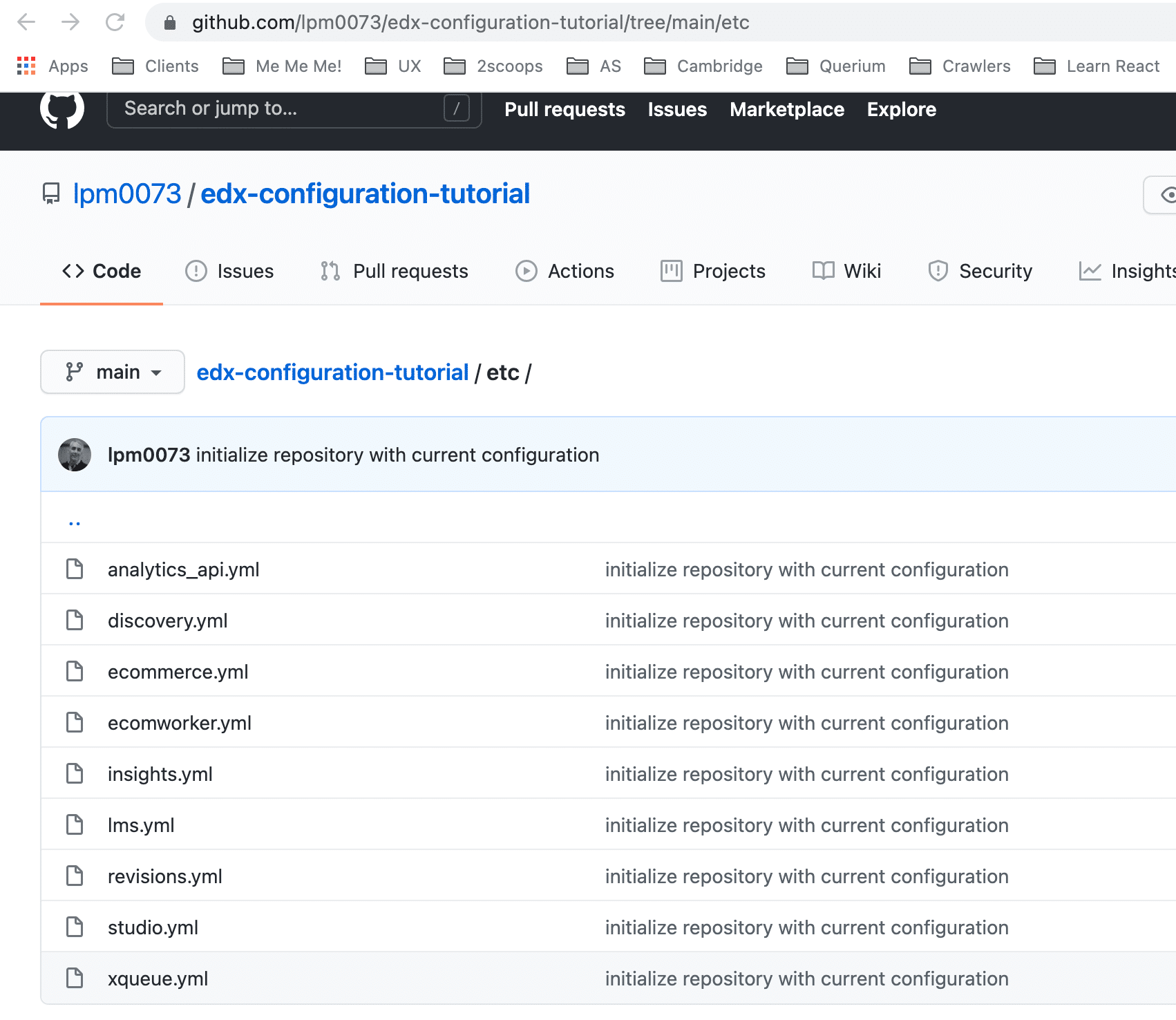Switch to the repository Issues tab

coord(229,271)
